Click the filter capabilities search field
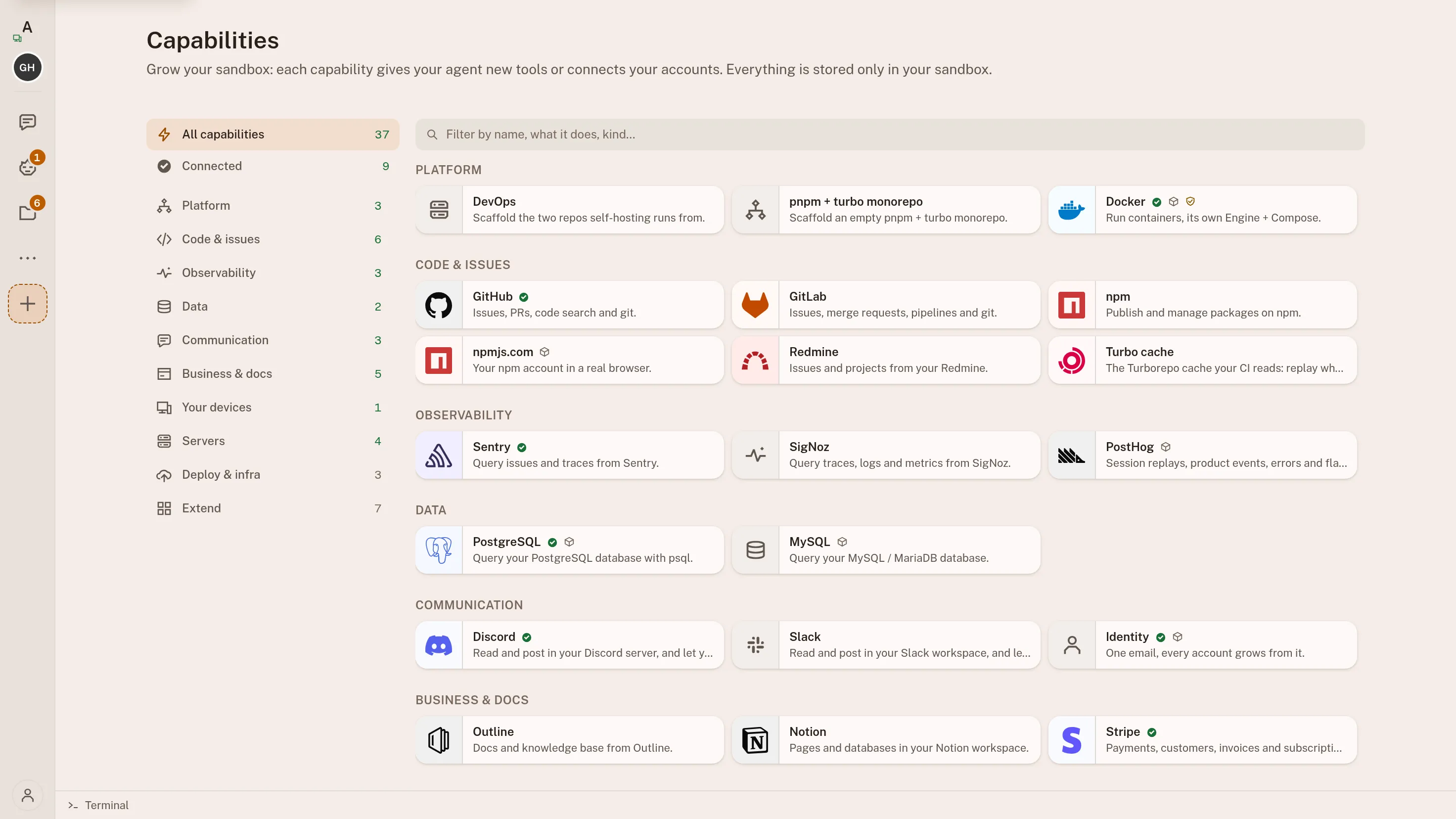This screenshot has width=1456, height=819. (890, 134)
